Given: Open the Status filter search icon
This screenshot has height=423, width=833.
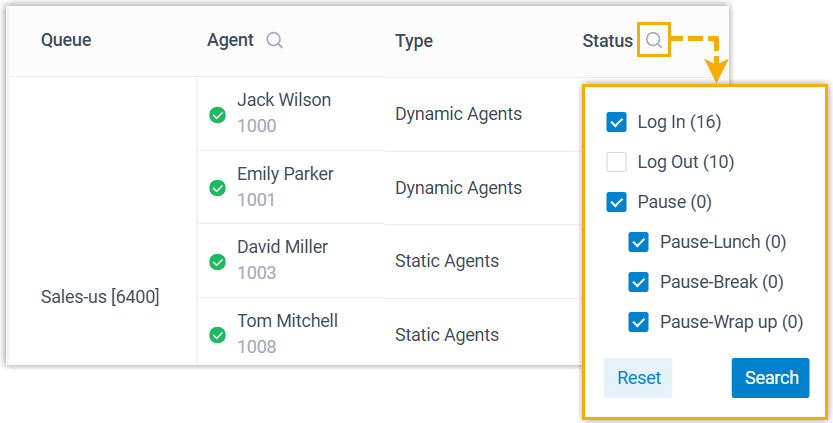Looking at the screenshot, I should pyautogui.click(x=653, y=41).
